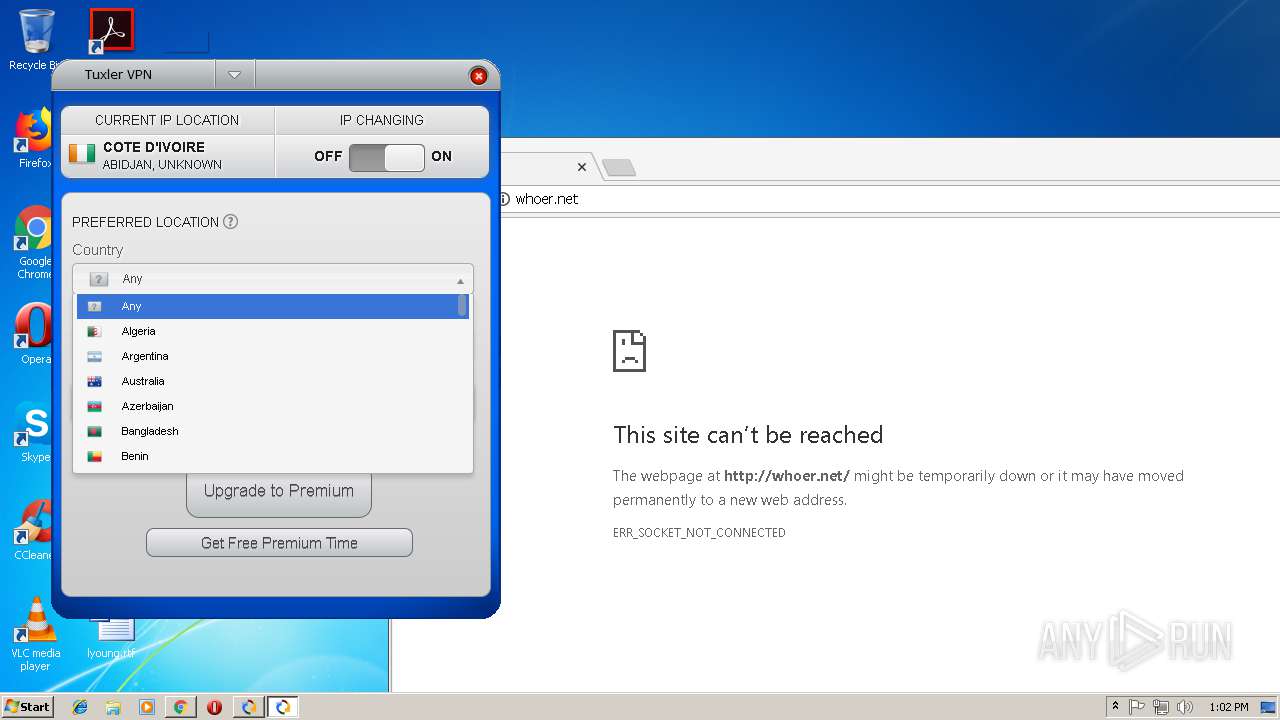Click the network tray icon
This screenshot has height=720, width=1280.
1161,707
